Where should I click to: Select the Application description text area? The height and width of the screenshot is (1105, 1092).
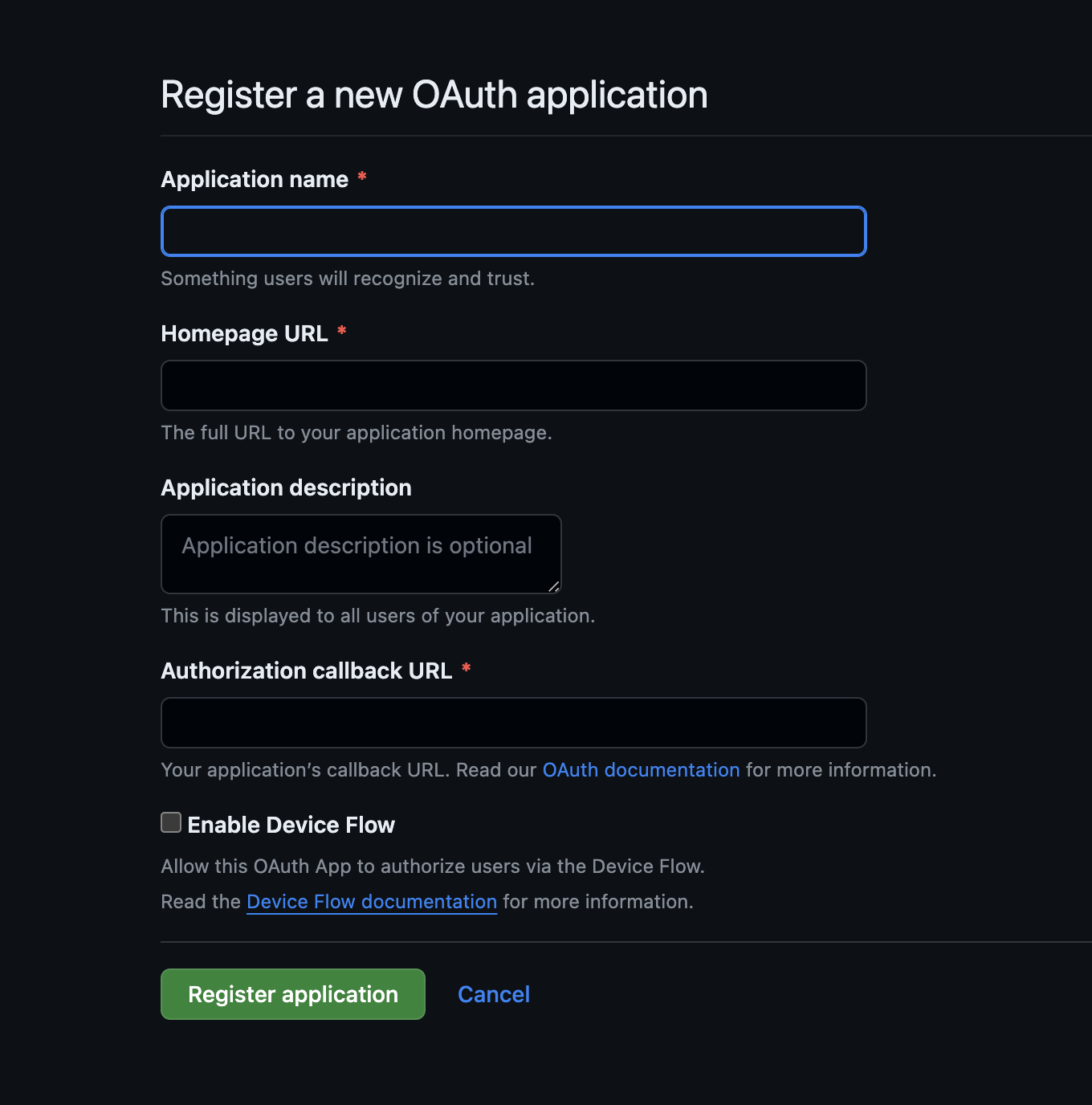tap(361, 554)
